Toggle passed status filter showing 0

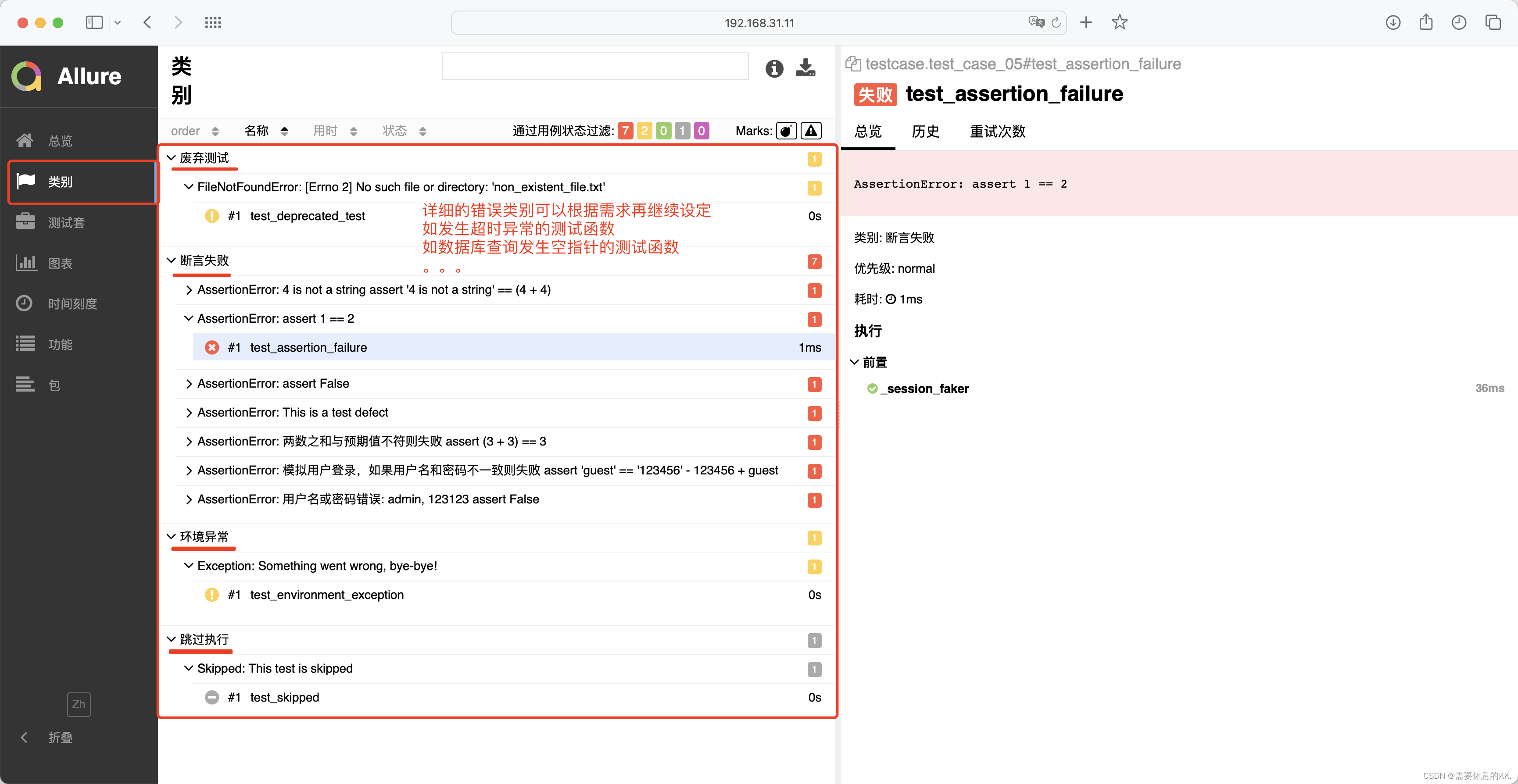[x=663, y=131]
